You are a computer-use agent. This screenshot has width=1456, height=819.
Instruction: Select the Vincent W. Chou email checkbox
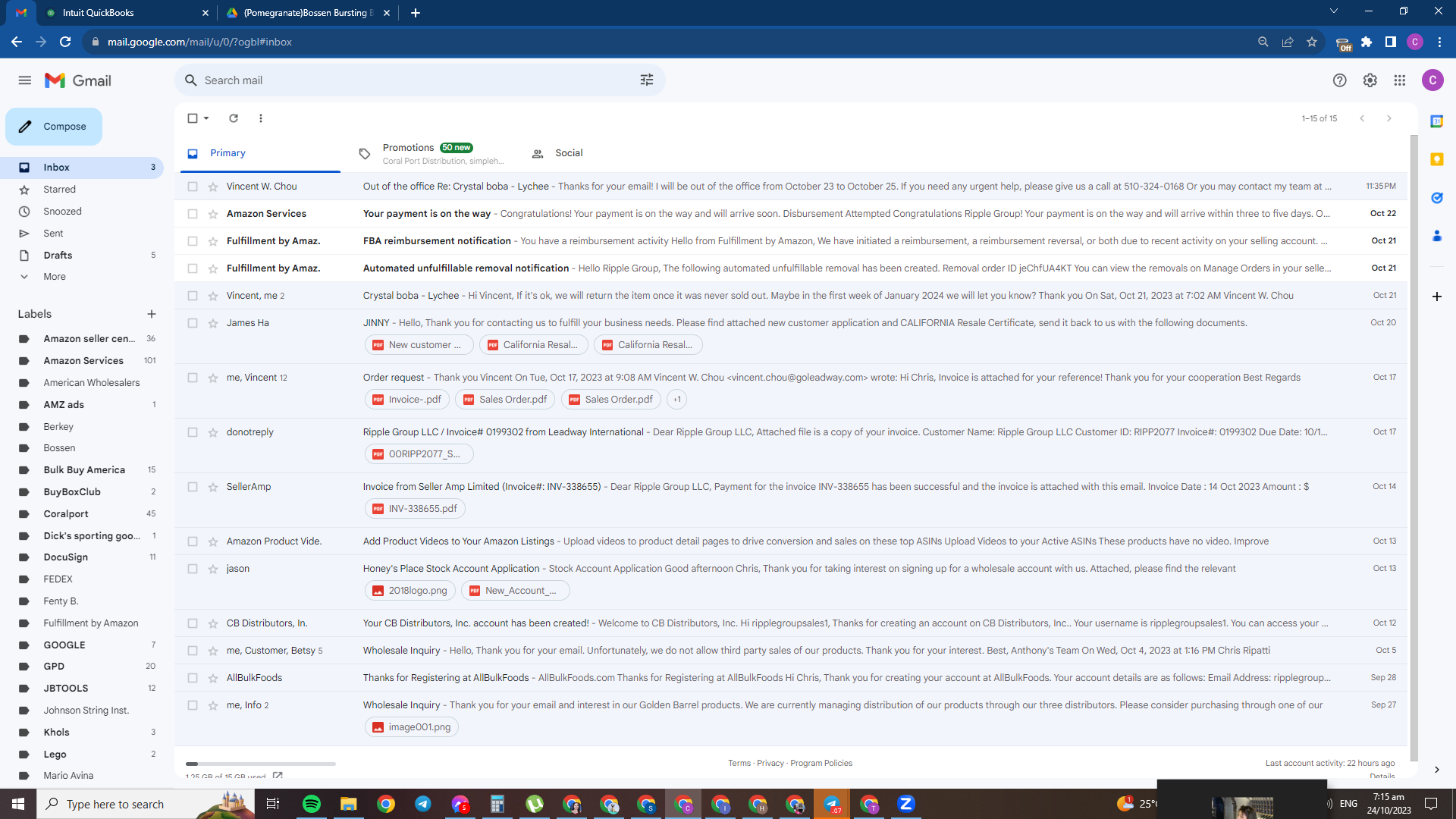pos(193,187)
